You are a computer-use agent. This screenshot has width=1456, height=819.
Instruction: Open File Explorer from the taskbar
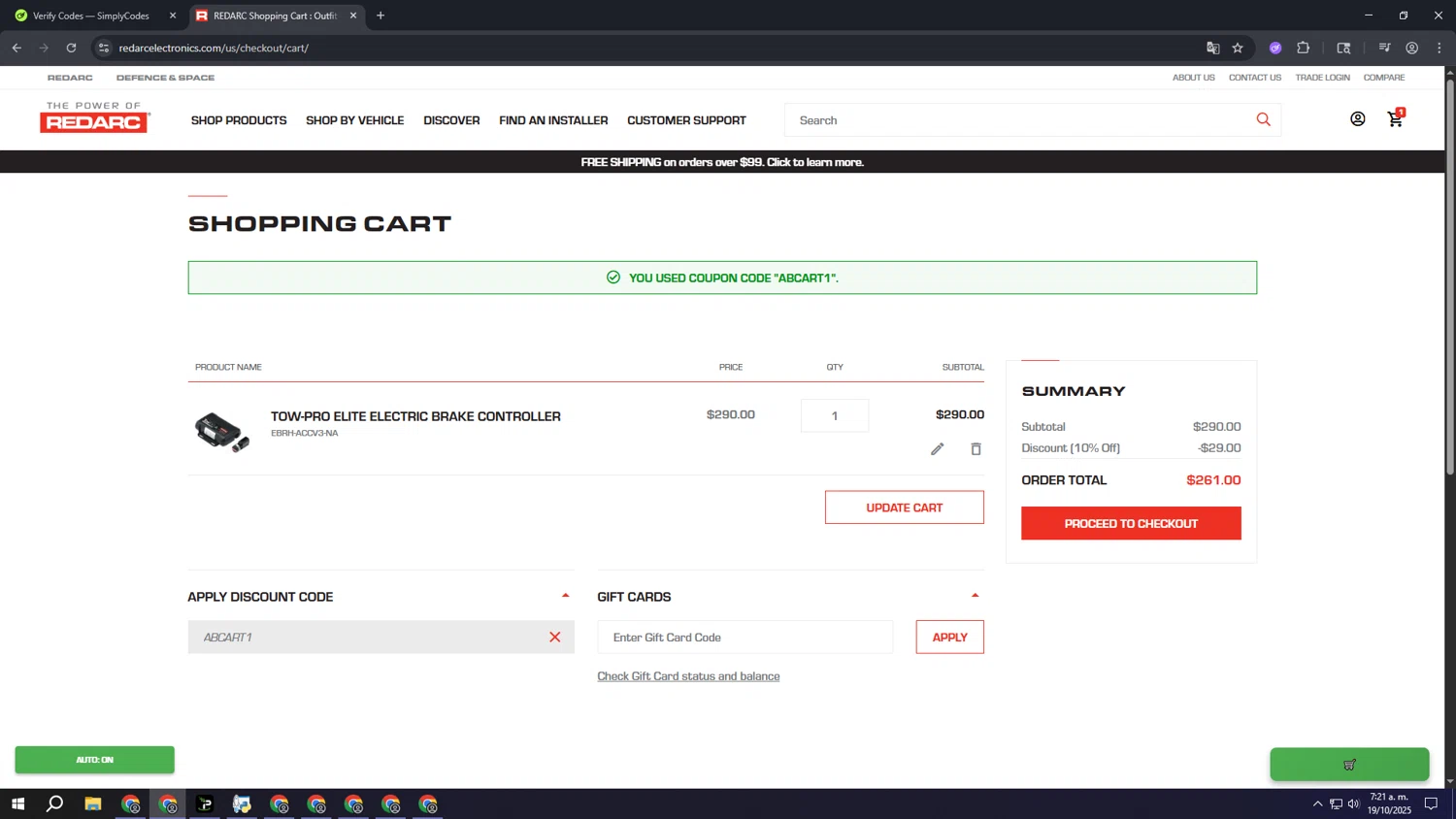tap(93, 803)
